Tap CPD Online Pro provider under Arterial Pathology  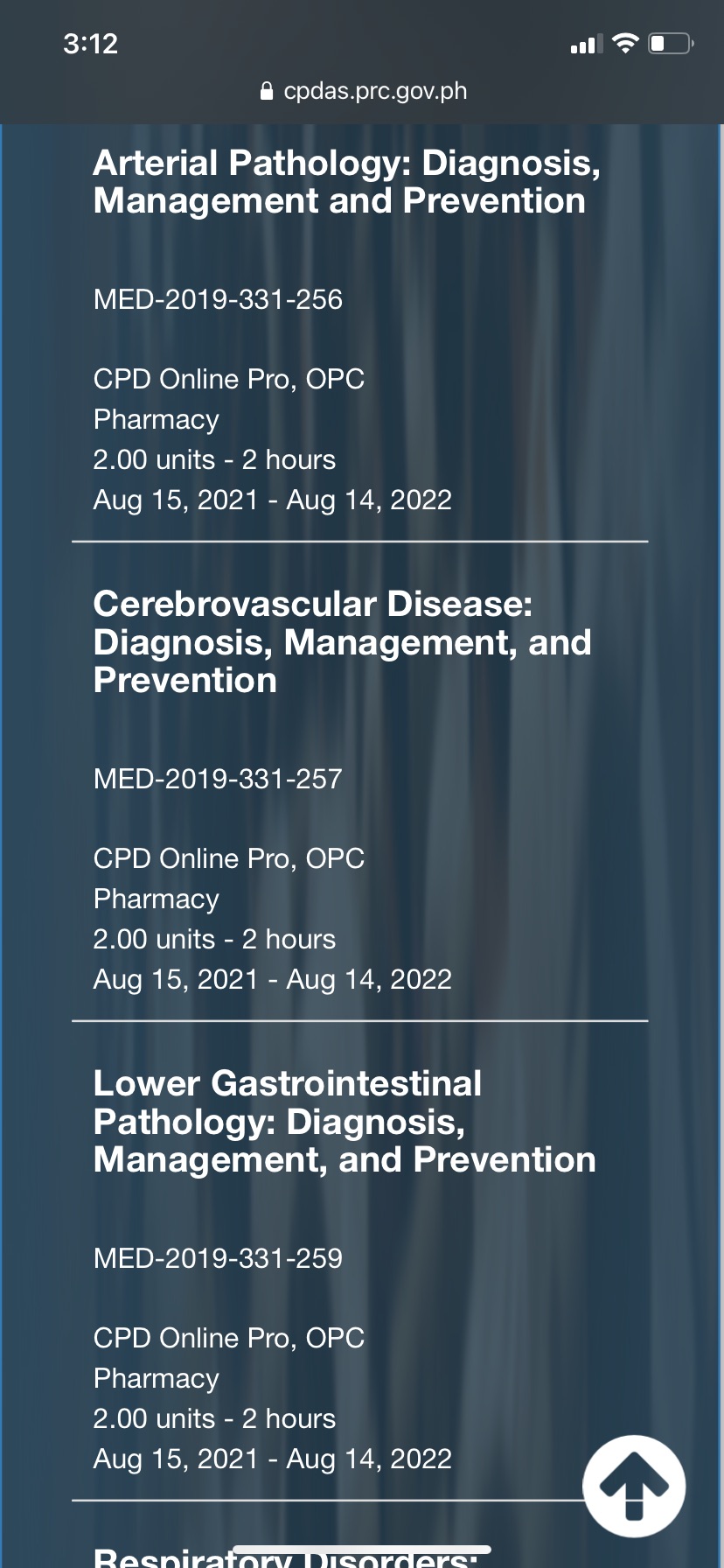tap(228, 379)
